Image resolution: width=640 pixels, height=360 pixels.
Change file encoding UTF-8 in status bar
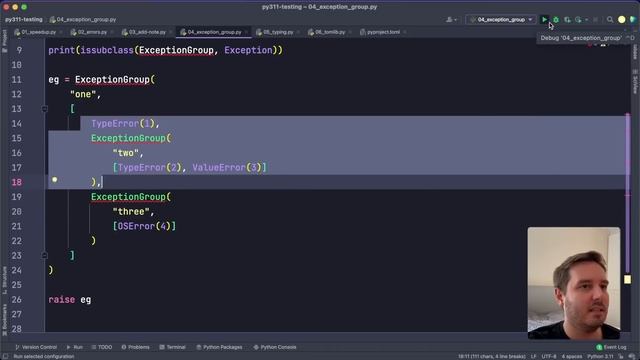(x=549, y=357)
